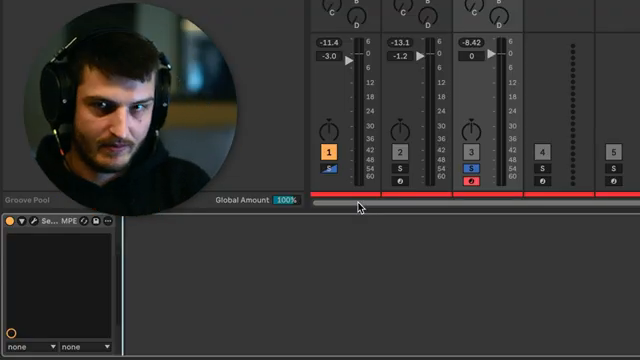Toggle track 1 activator button
This screenshot has height=360, width=640.
[329, 152]
